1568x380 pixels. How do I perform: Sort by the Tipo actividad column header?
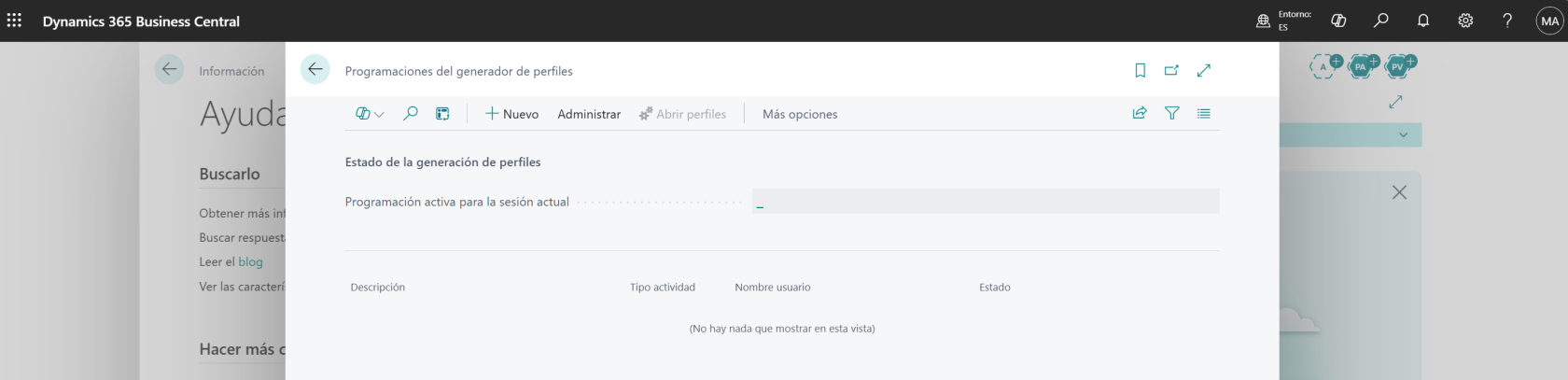point(663,288)
